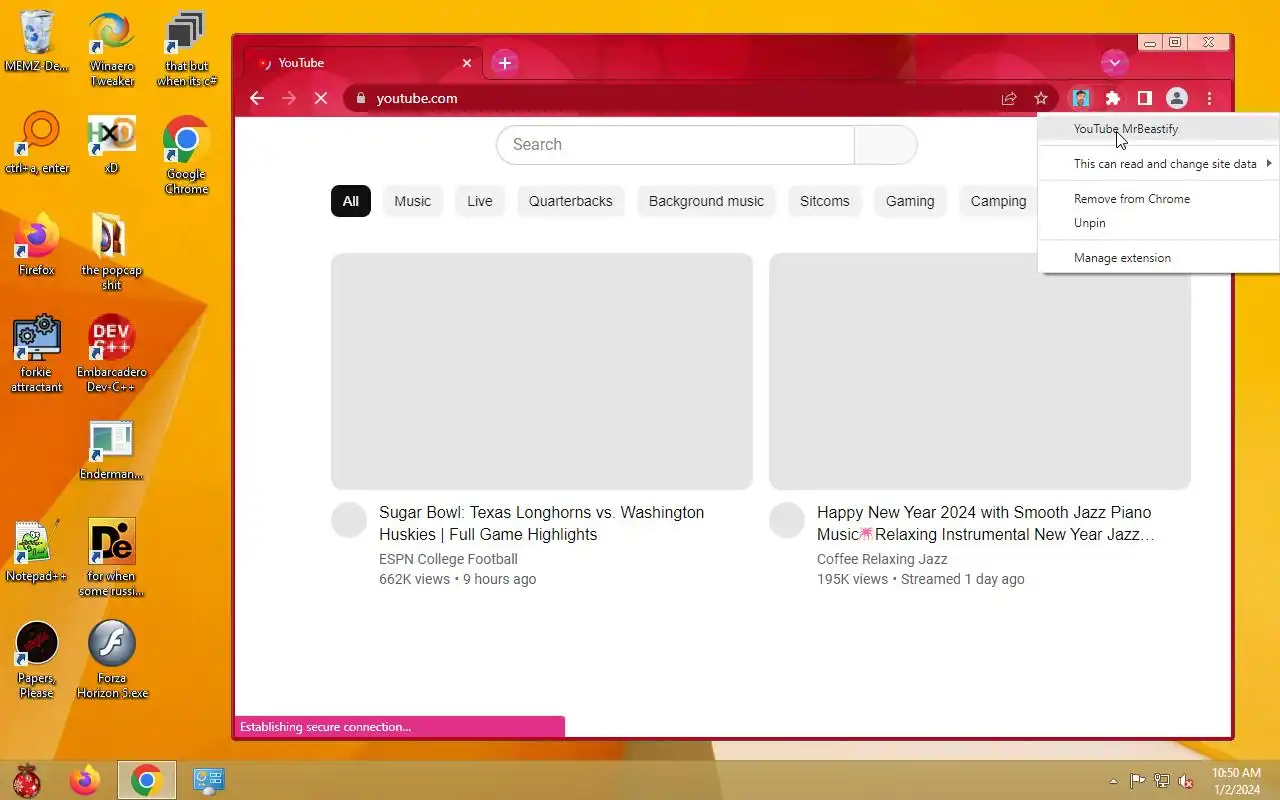Open the Recycle Bin desktop icon
The height and width of the screenshot is (800, 1280).
[x=37, y=33]
